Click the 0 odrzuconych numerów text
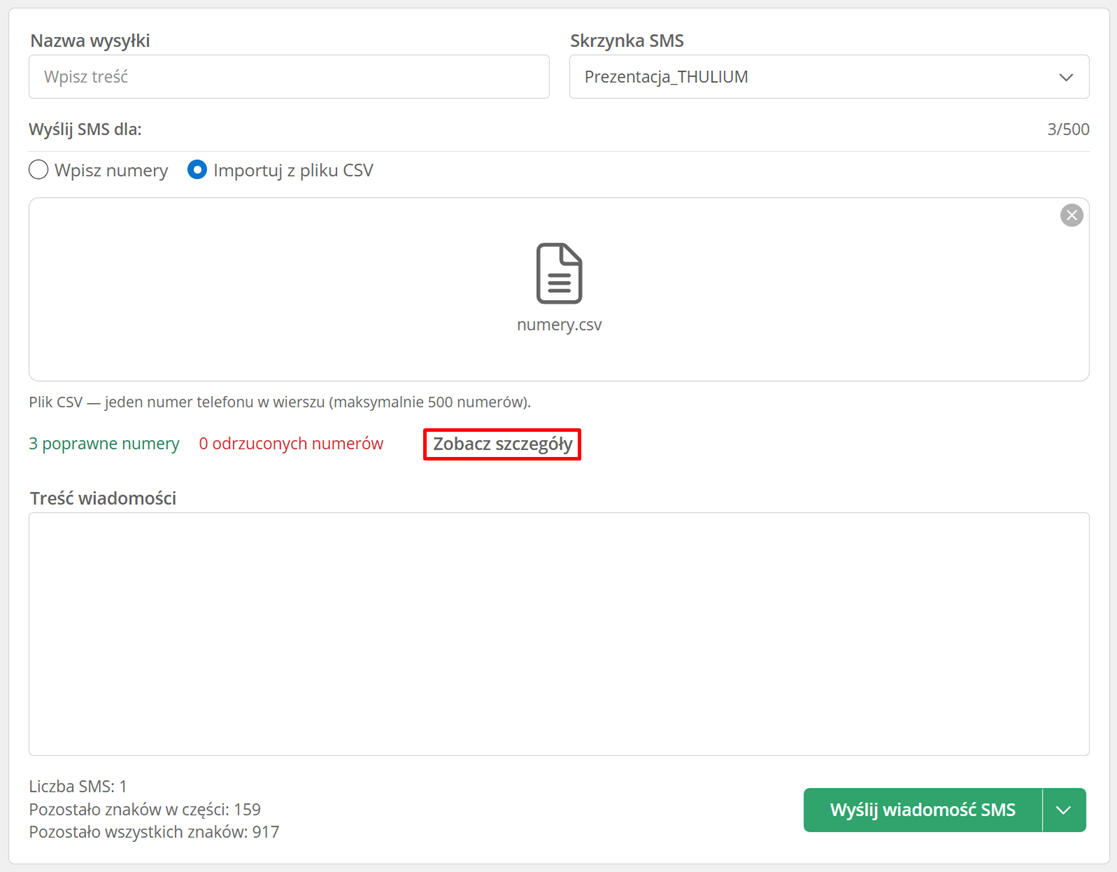This screenshot has width=1117, height=872. [291, 444]
